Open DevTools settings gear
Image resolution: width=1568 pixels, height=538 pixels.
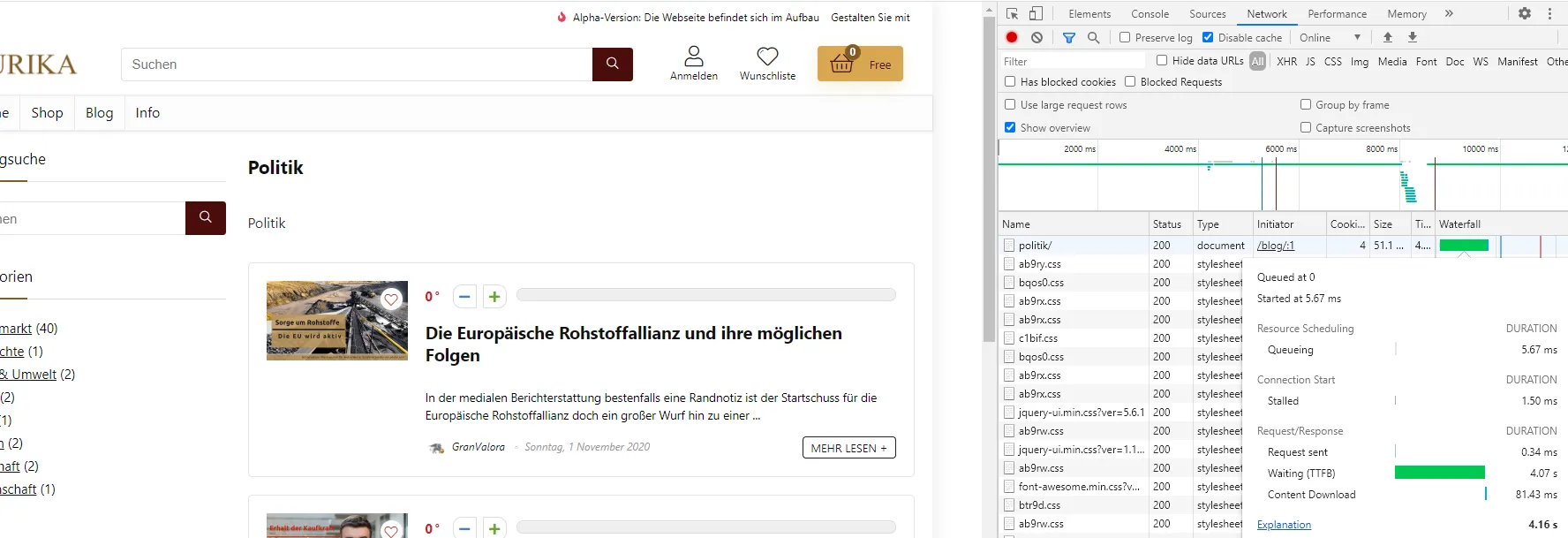pyautogui.click(x=1525, y=13)
